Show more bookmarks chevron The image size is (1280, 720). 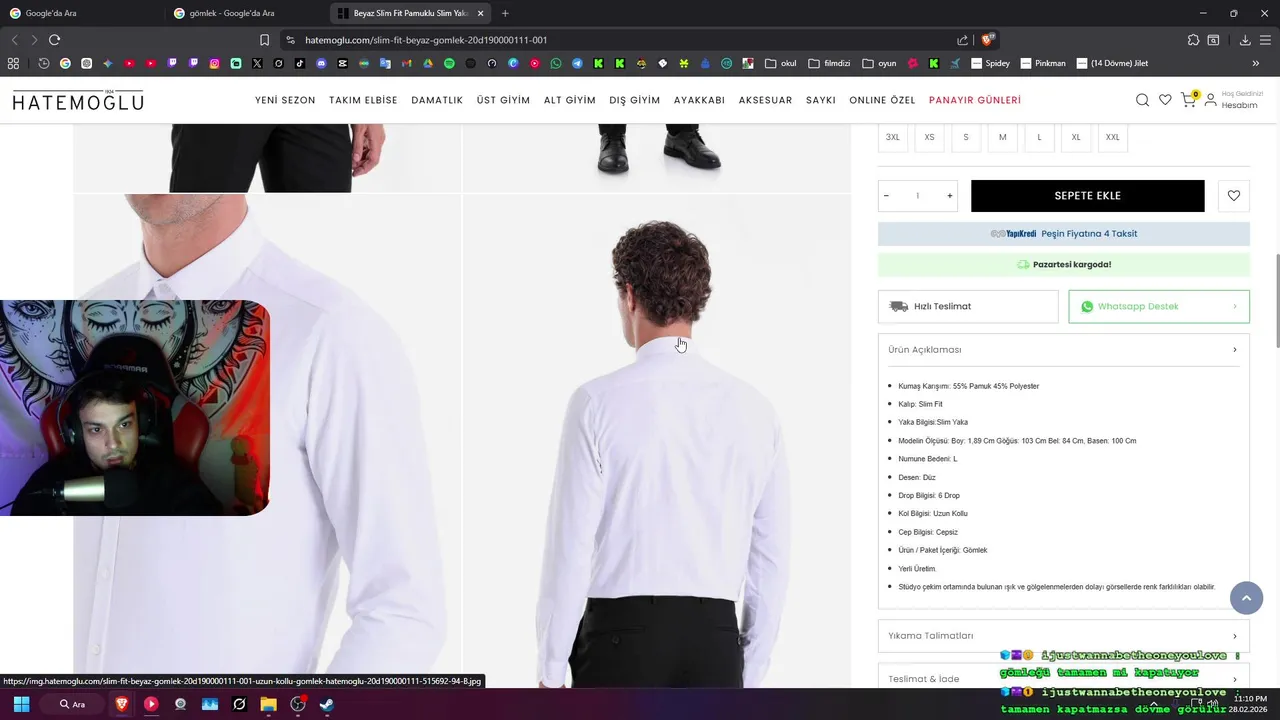tap(1255, 63)
